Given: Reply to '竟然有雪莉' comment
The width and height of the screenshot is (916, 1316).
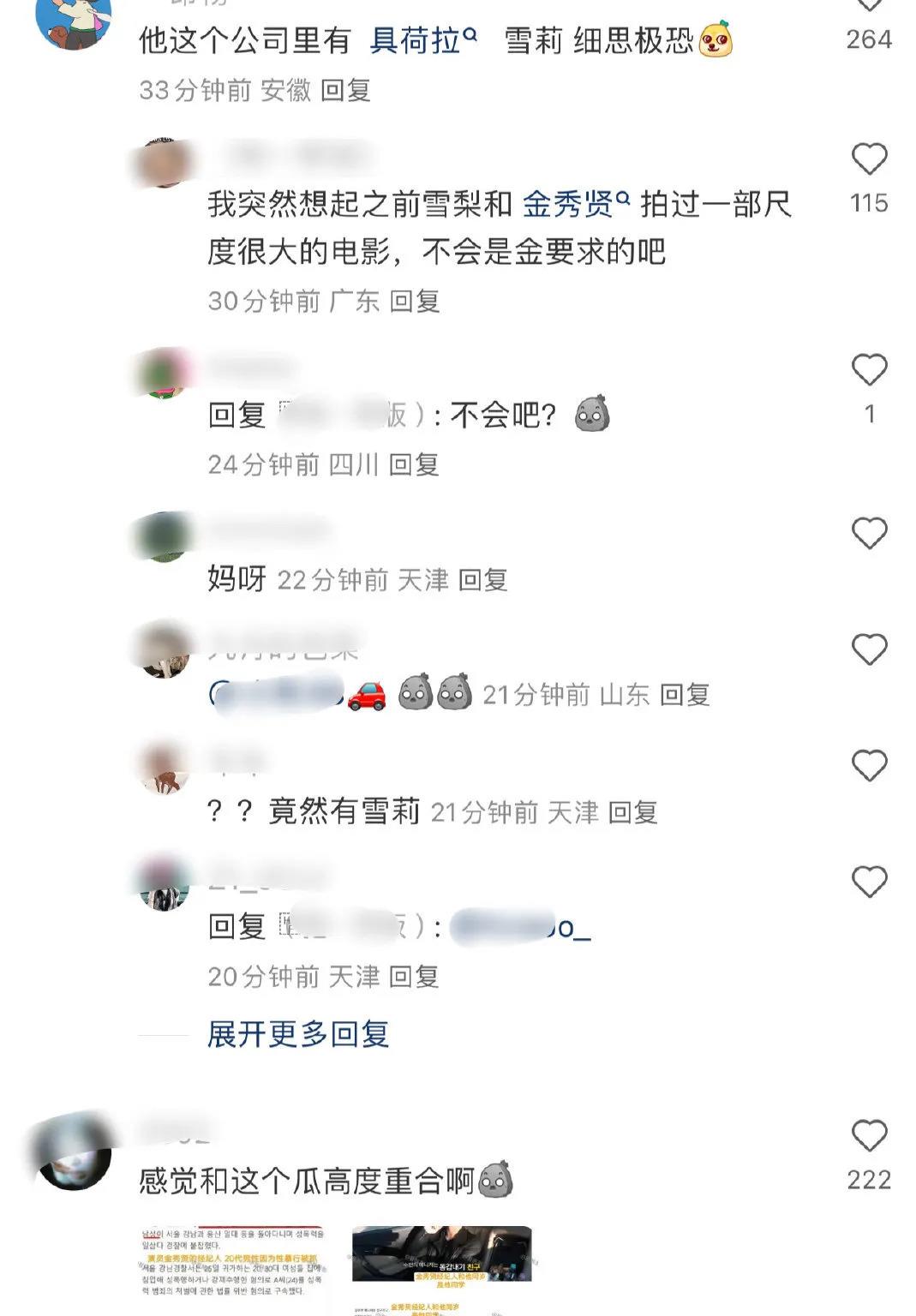Looking at the screenshot, I should pyautogui.click(x=633, y=811).
